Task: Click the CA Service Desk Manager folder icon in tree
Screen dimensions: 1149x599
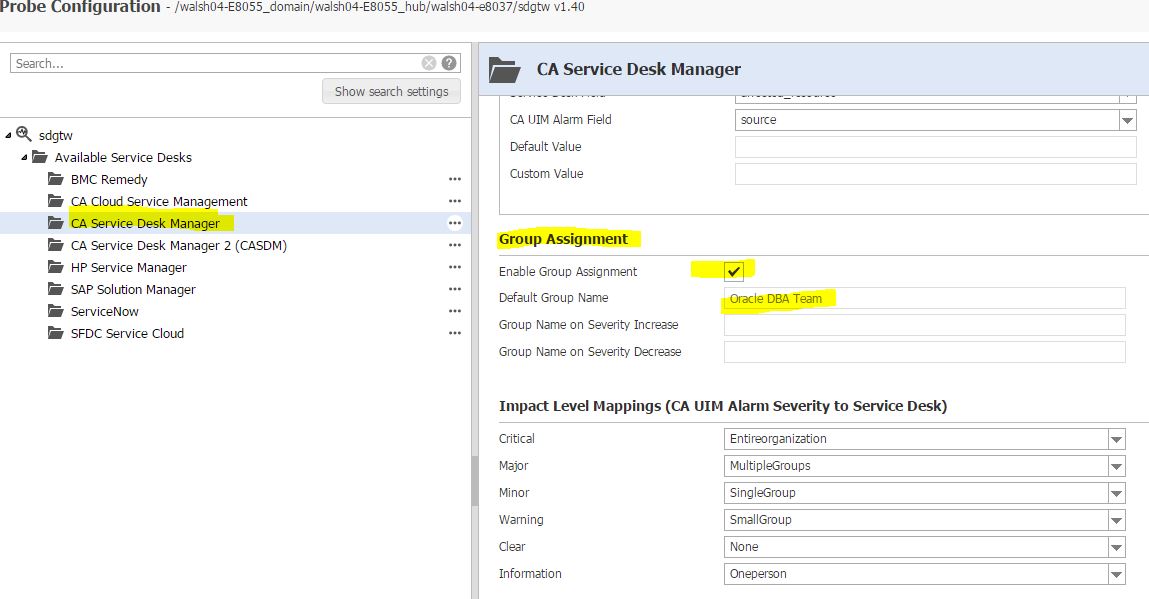Action: click(56, 223)
